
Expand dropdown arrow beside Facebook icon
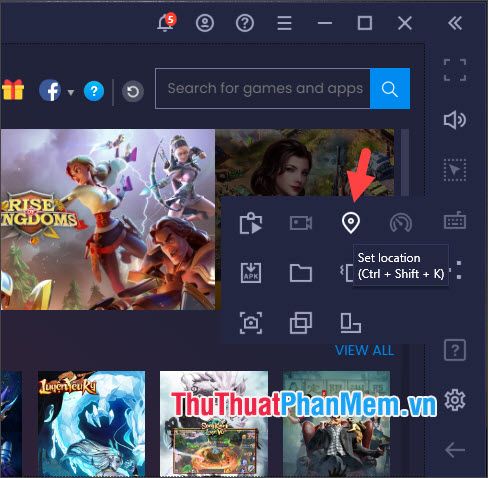(x=71, y=92)
